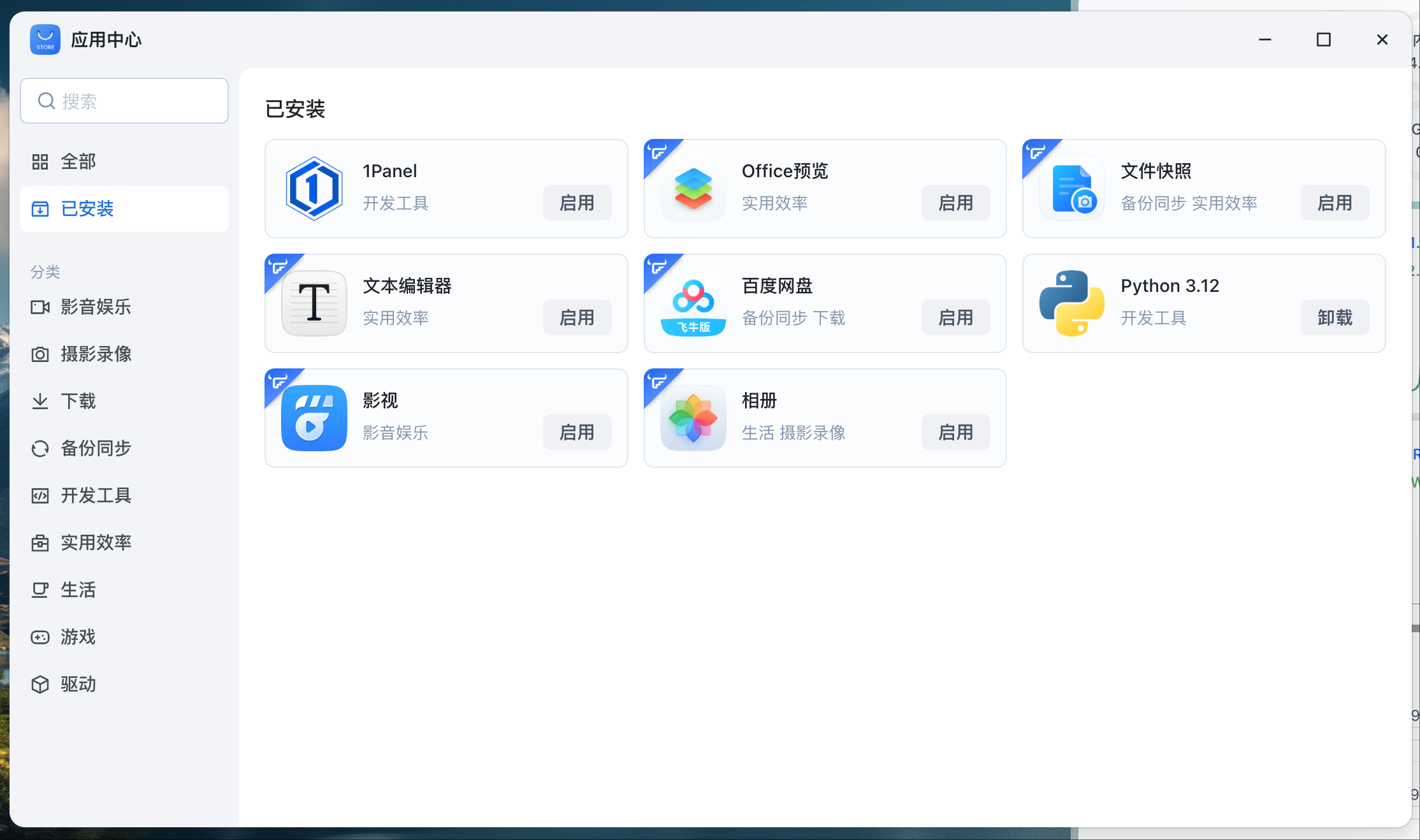Click the 百度网盘 app icon
The width and height of the screenshot is (1420, 840).
coord(693,303)
